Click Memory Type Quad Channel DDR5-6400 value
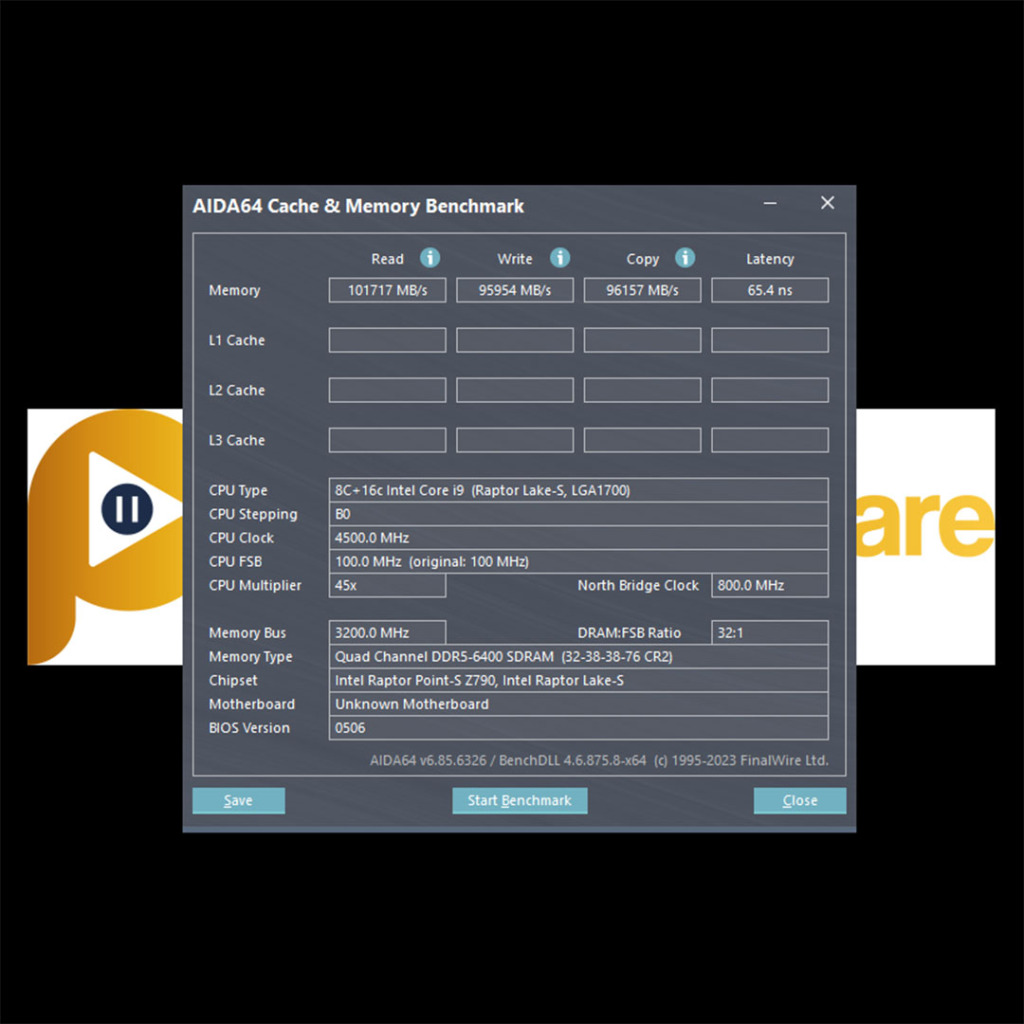The width and height of the screenshot is (1024, 1024). 579,656
